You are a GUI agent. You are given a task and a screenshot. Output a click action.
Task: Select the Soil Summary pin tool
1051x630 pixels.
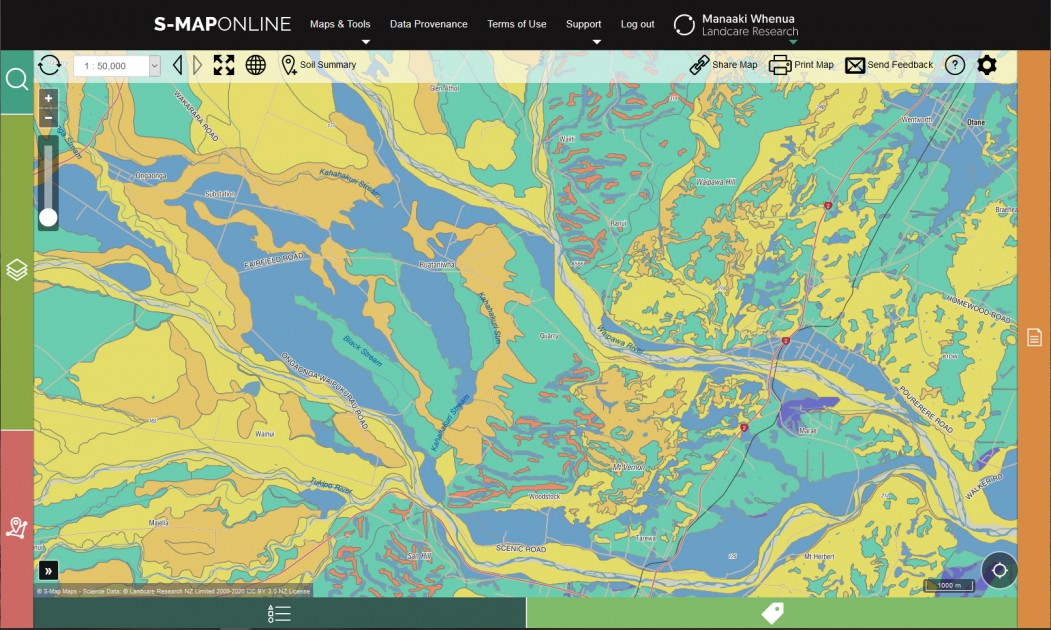[291, 64]
